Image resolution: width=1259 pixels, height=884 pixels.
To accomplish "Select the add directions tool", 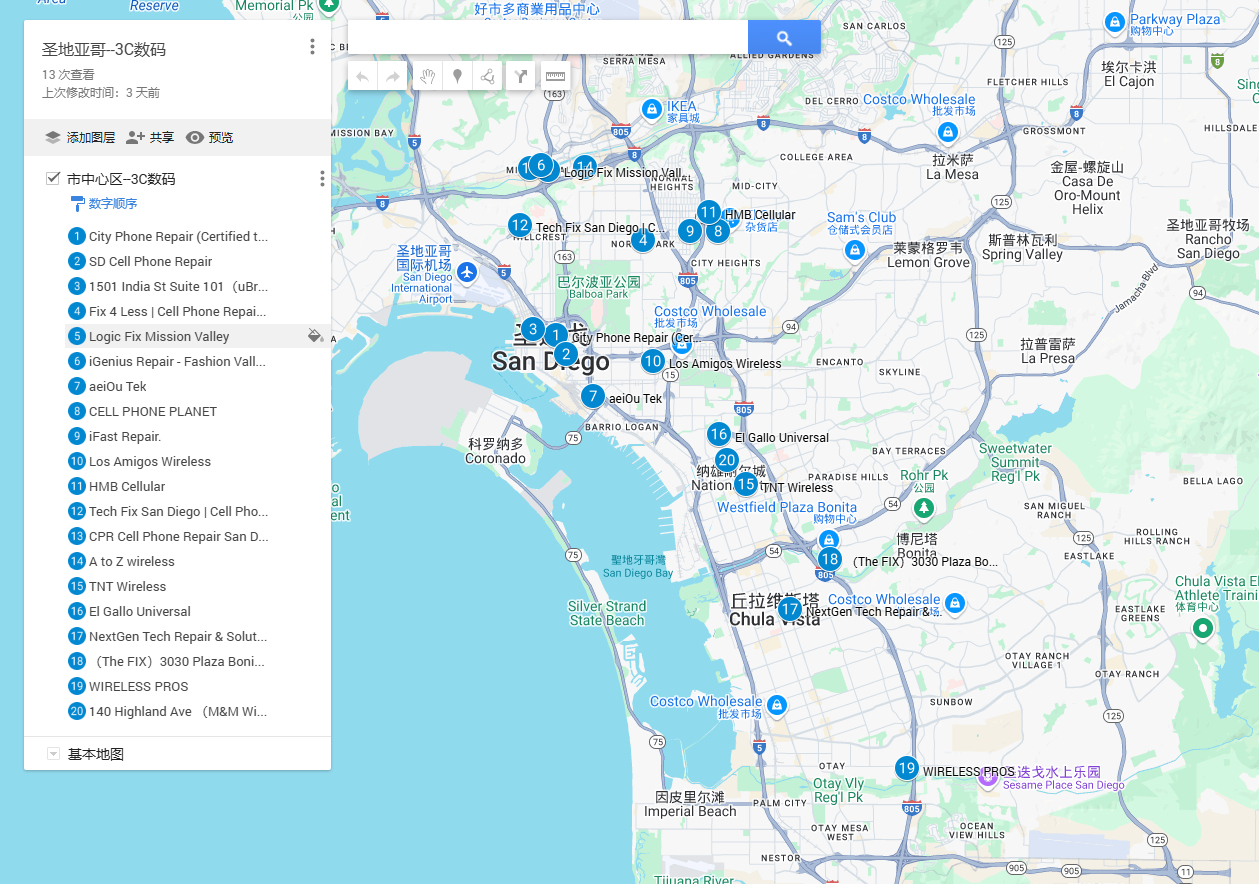I will click(520, 76).
